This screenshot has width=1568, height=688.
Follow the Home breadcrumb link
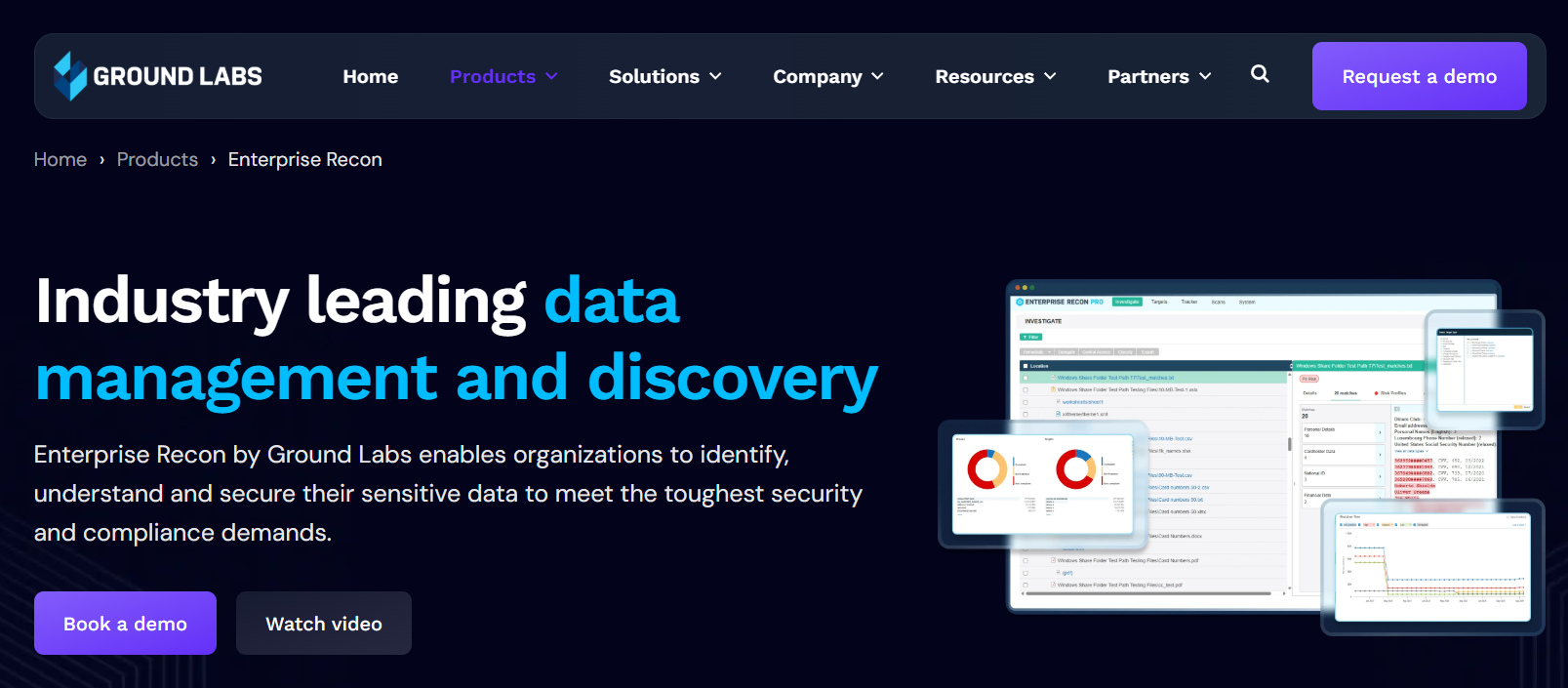click(x=60, y=159)
